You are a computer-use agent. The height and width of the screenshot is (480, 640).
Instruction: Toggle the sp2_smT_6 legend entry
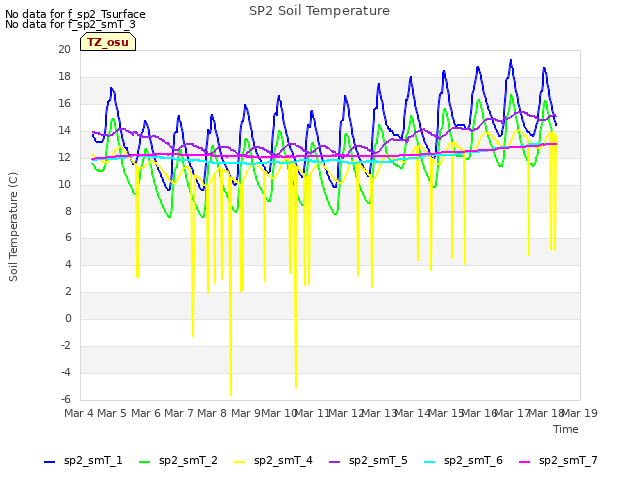(464, 461)
